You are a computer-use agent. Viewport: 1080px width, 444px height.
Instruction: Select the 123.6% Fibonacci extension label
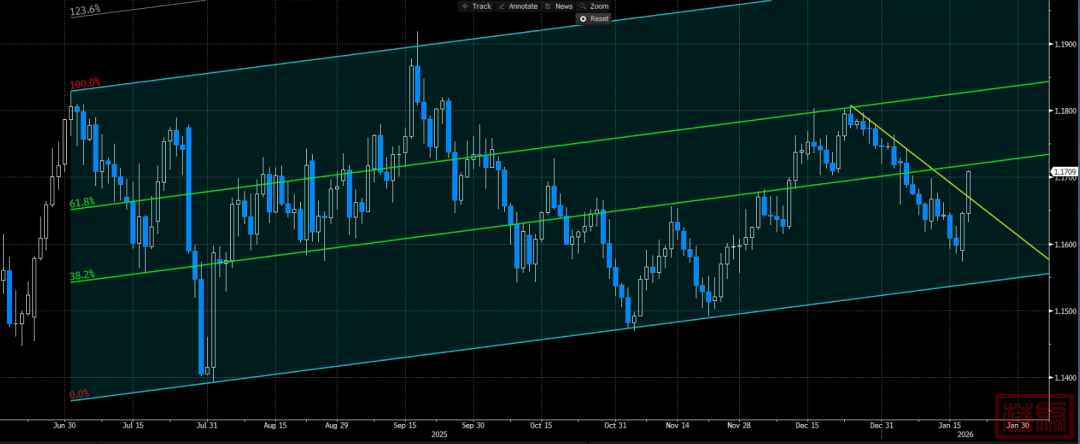click(85, 10)
